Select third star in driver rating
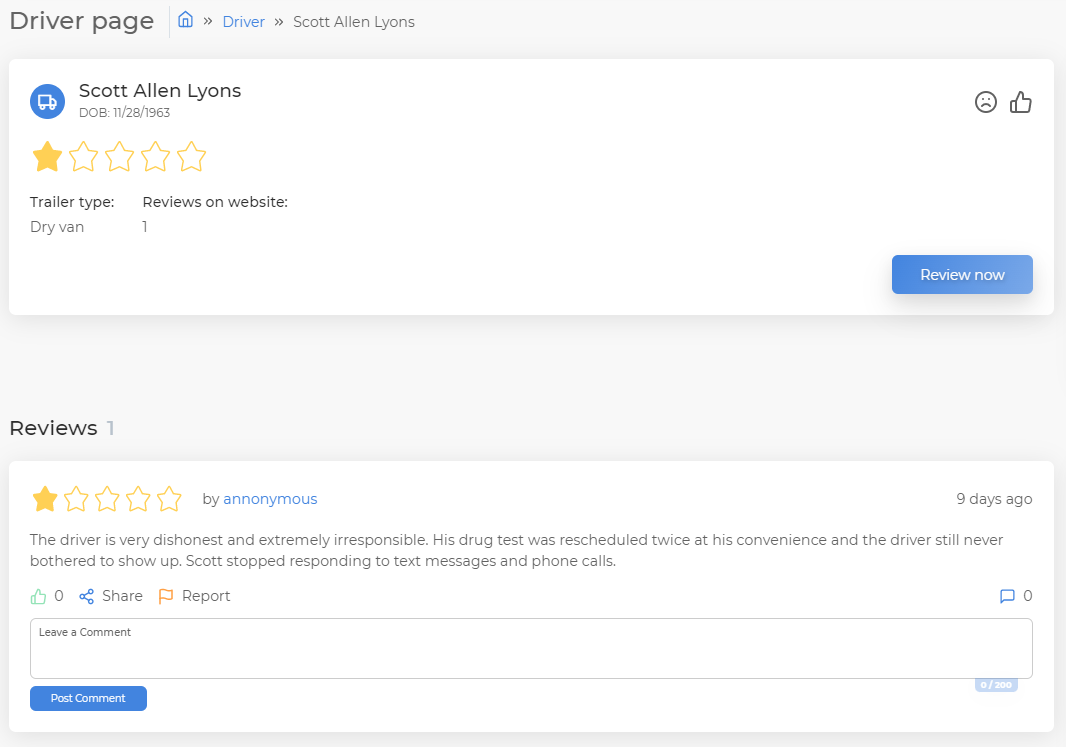1066x747 pixels. tap(119, 157)
